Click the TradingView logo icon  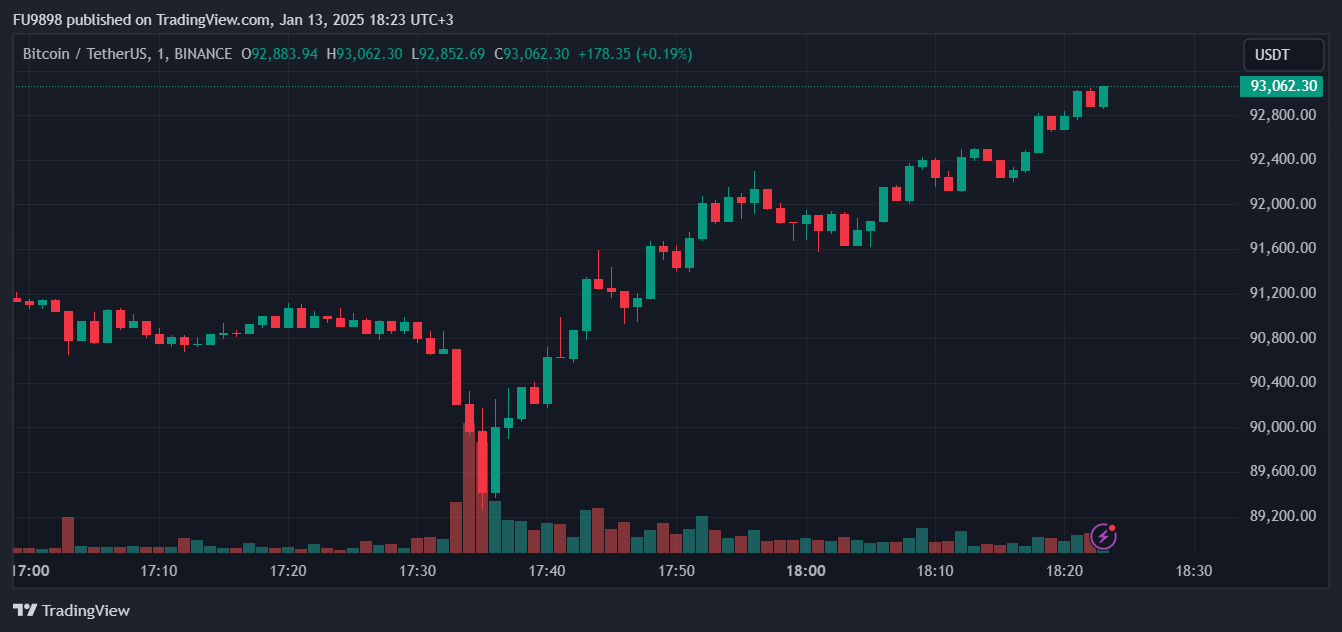[x=25, y=610]
